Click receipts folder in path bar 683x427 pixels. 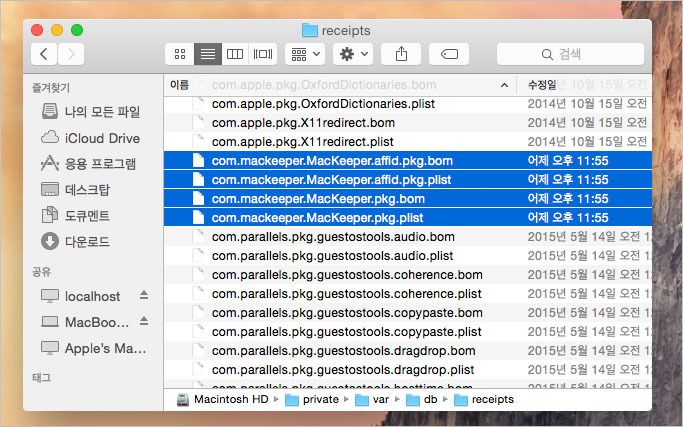484,400
